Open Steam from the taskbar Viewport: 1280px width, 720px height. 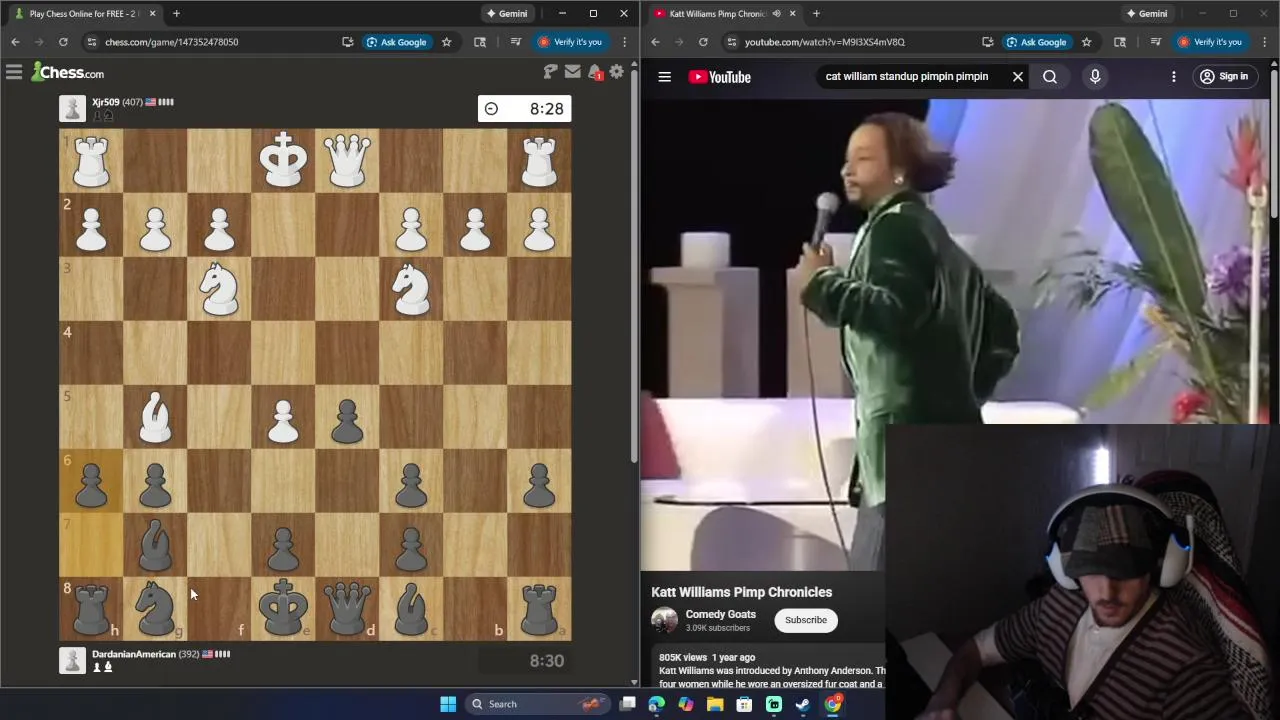point(803,704)
